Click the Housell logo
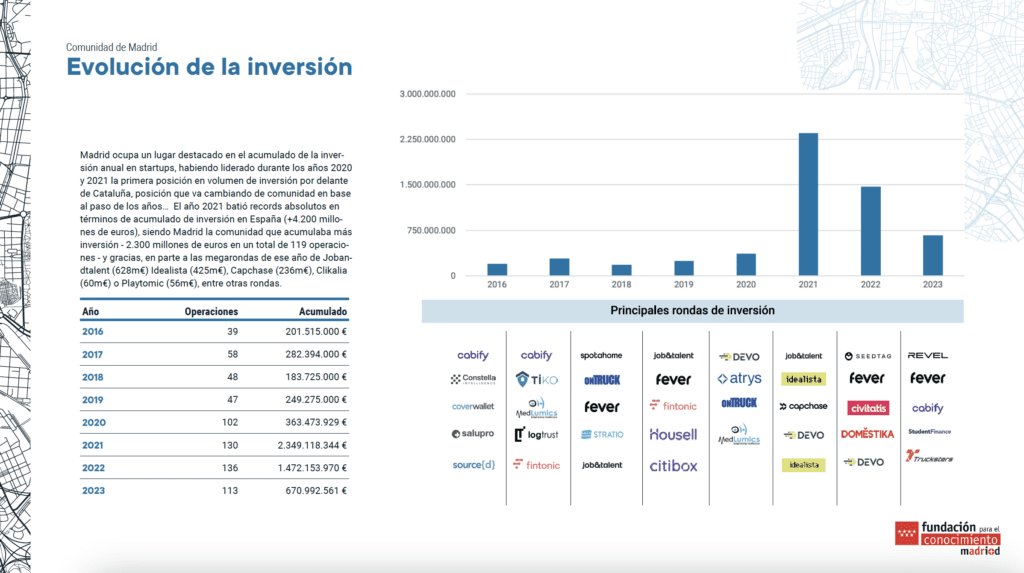This screenshot has width=1024, height=573. tap(673, 434)
